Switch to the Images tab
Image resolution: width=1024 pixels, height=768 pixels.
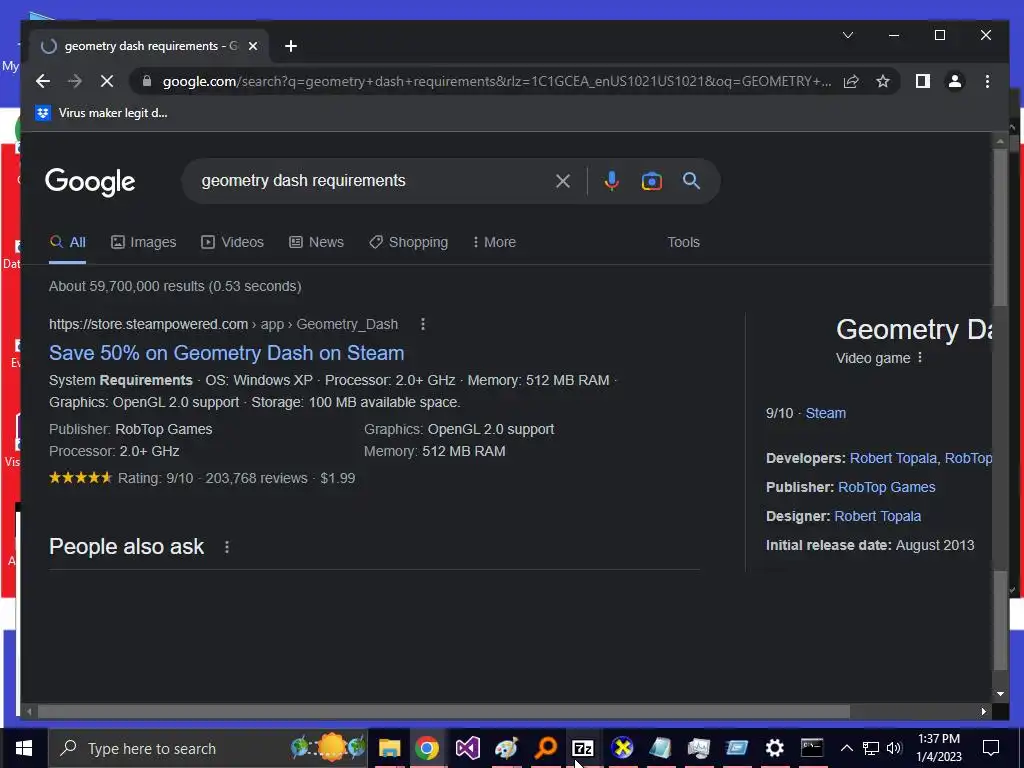pyautogui.click(x=144, y=242)
